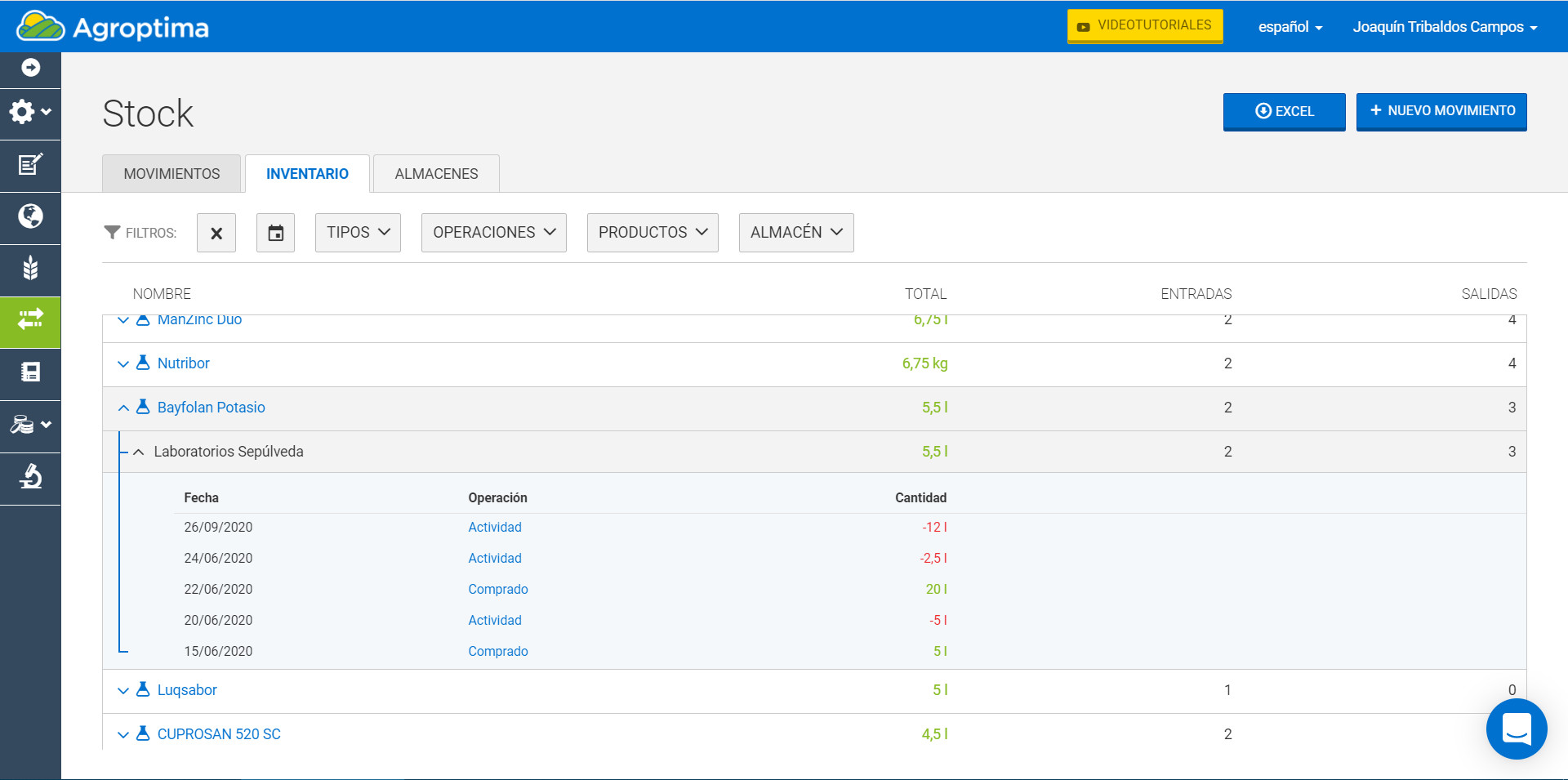Expand the Luqsabor product row
Image resolution: width=1568 pixels, height=780 pixels.
point(123,690)
